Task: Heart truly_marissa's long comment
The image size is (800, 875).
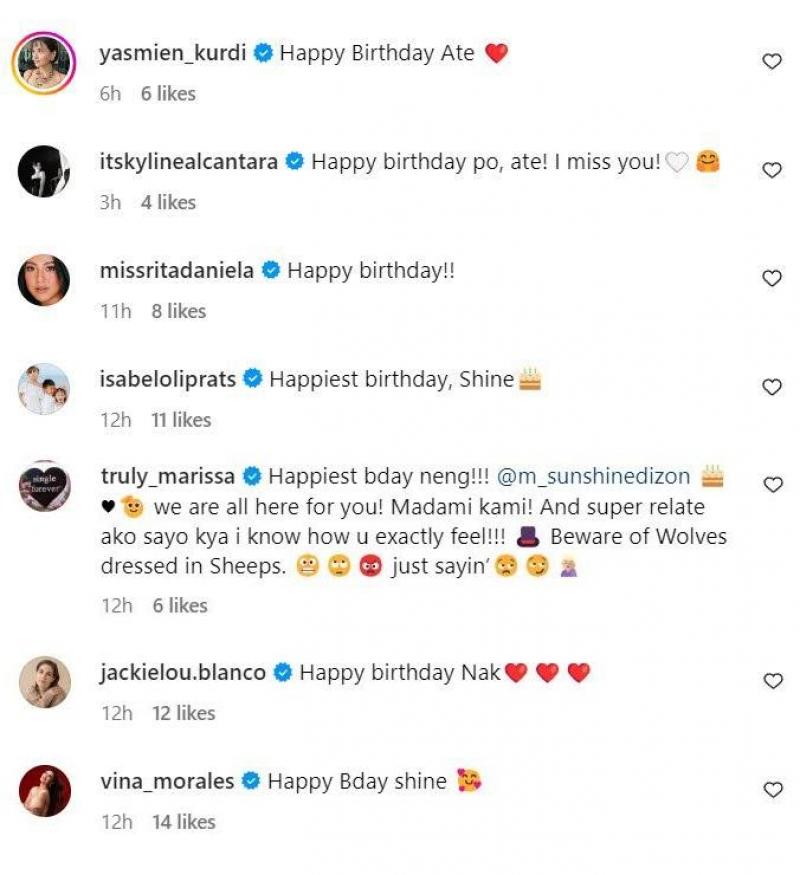Action: [772, 485]
